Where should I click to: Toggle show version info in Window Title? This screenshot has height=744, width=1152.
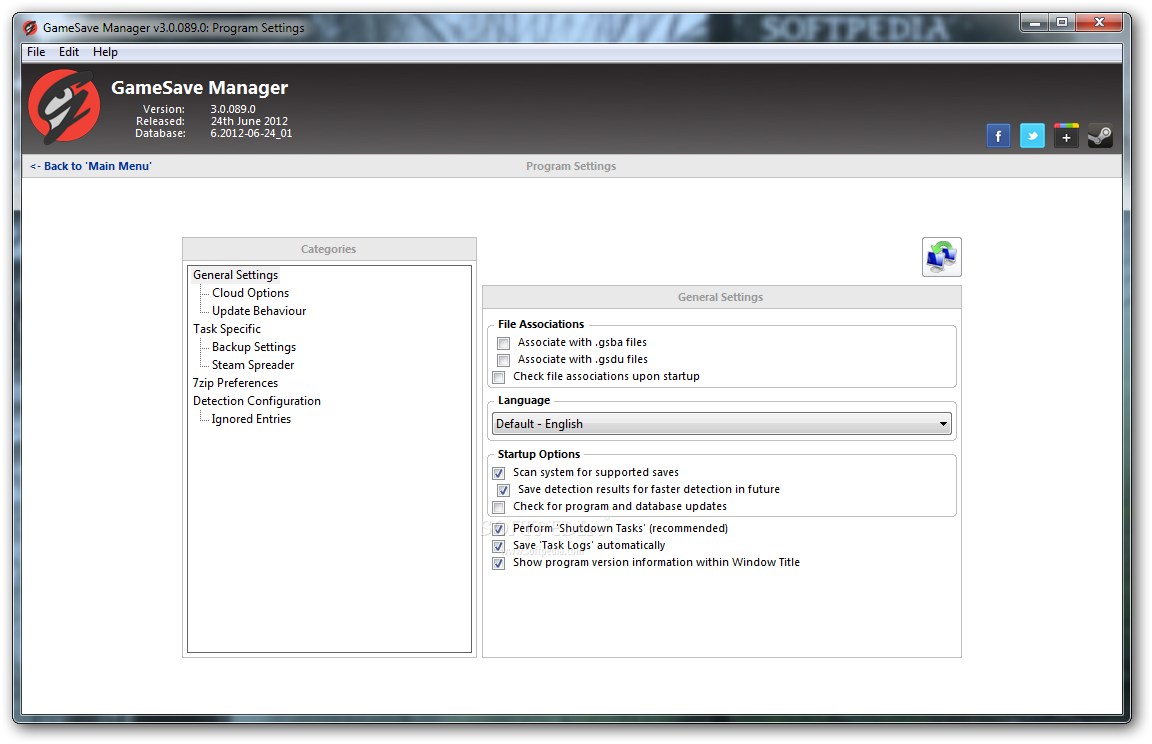coord(499,563)
